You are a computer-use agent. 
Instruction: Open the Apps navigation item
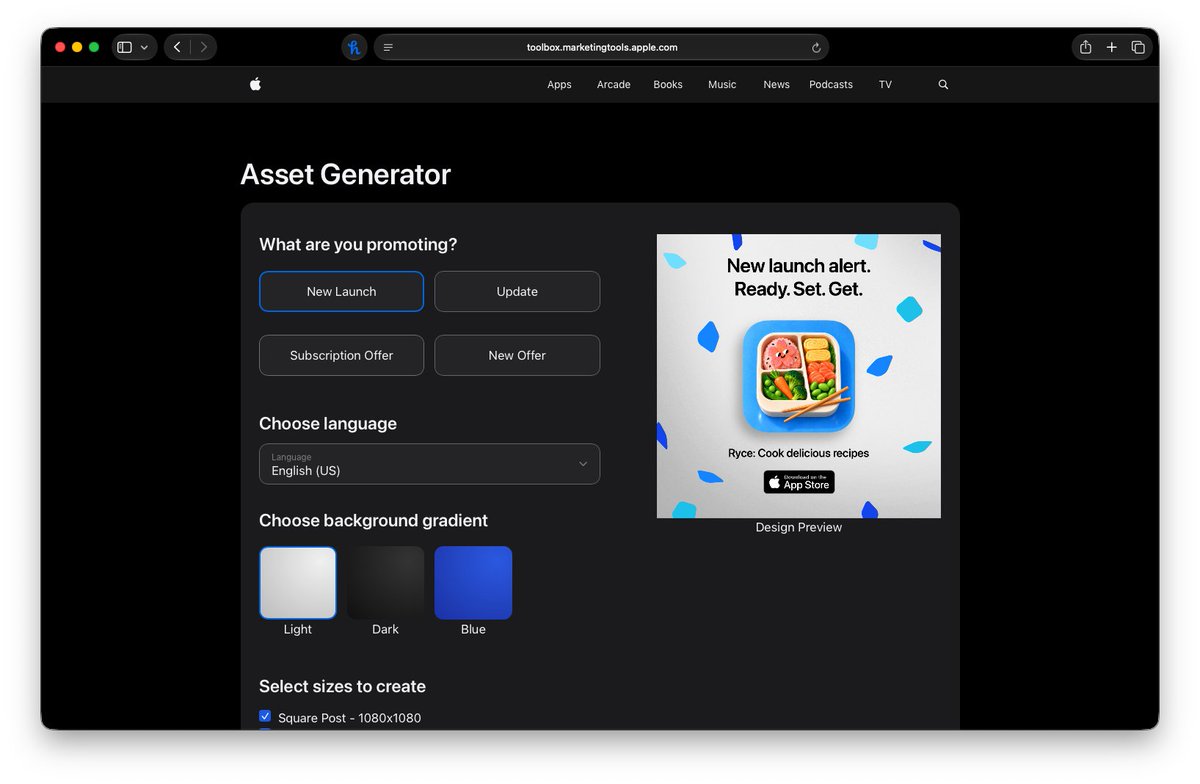(559, 85)
